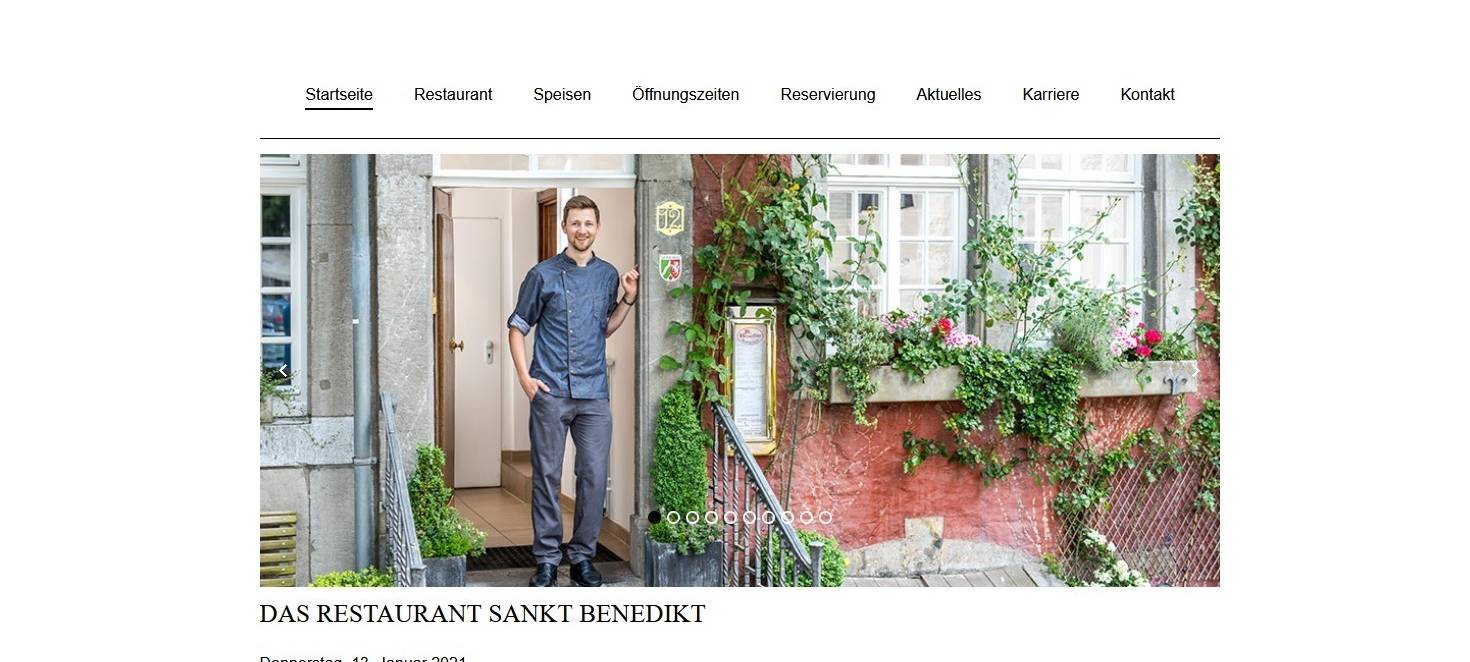Image resolution: width=1470 pixels, height=662 pixels.
Task: Open the Aktuelles navigation item
Action: 949,95
